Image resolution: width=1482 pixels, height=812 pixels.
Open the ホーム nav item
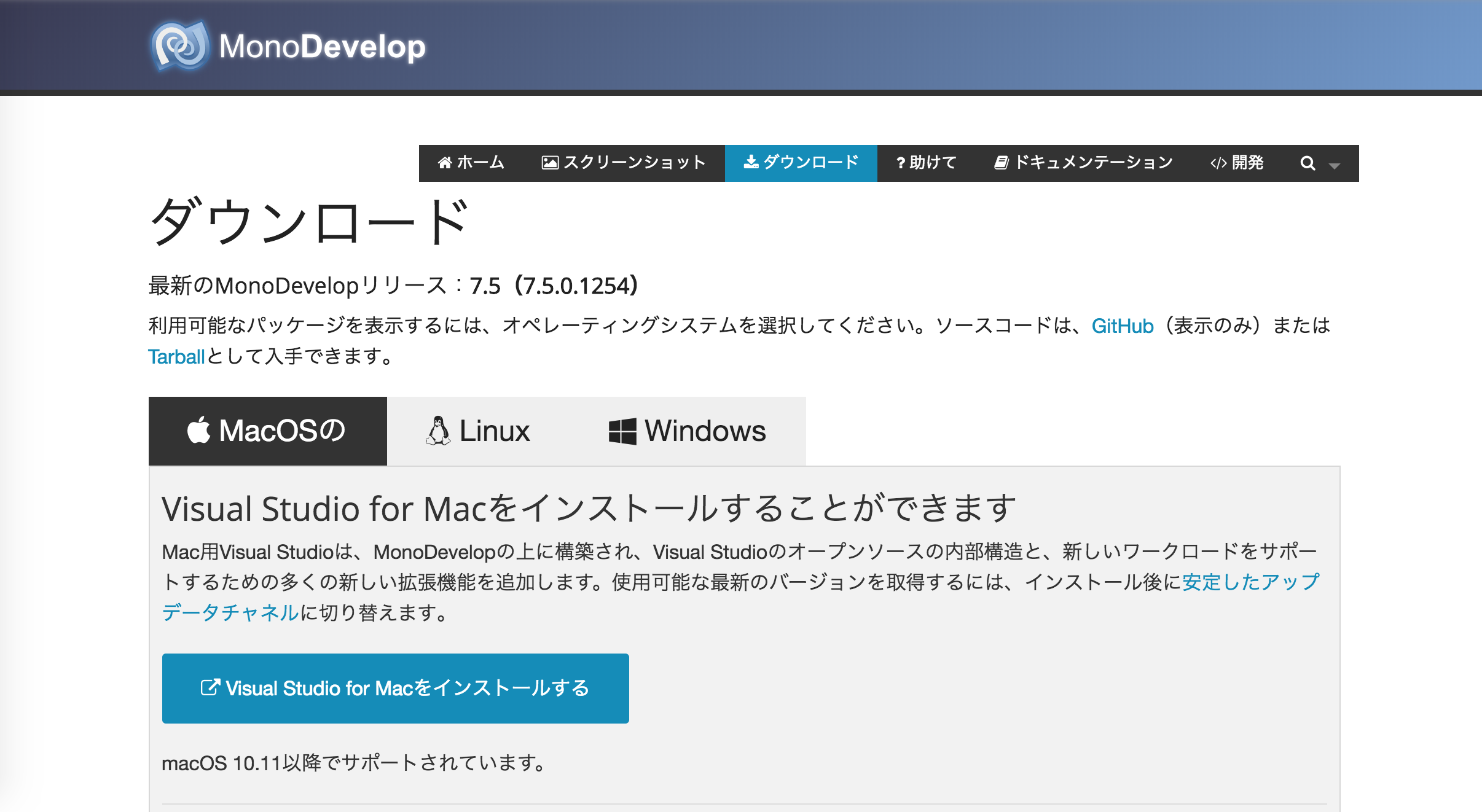coord(471,163)
